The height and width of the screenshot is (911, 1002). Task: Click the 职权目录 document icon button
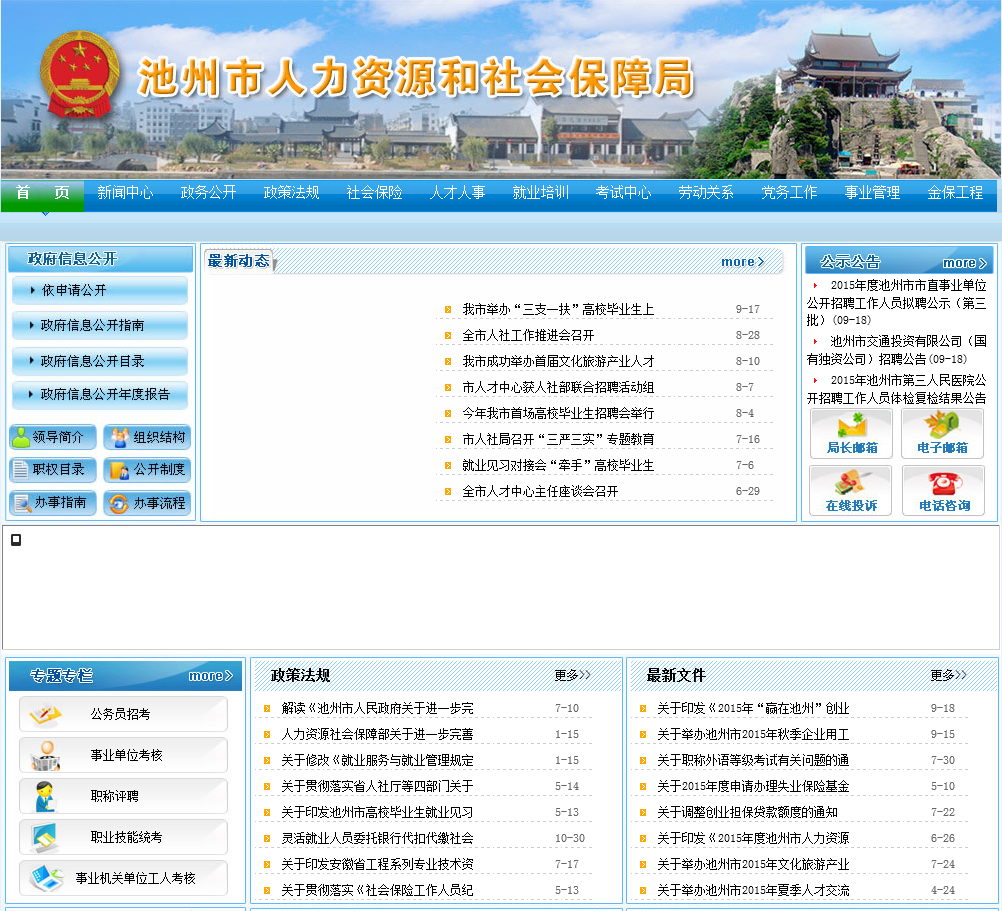click(53, 470)
